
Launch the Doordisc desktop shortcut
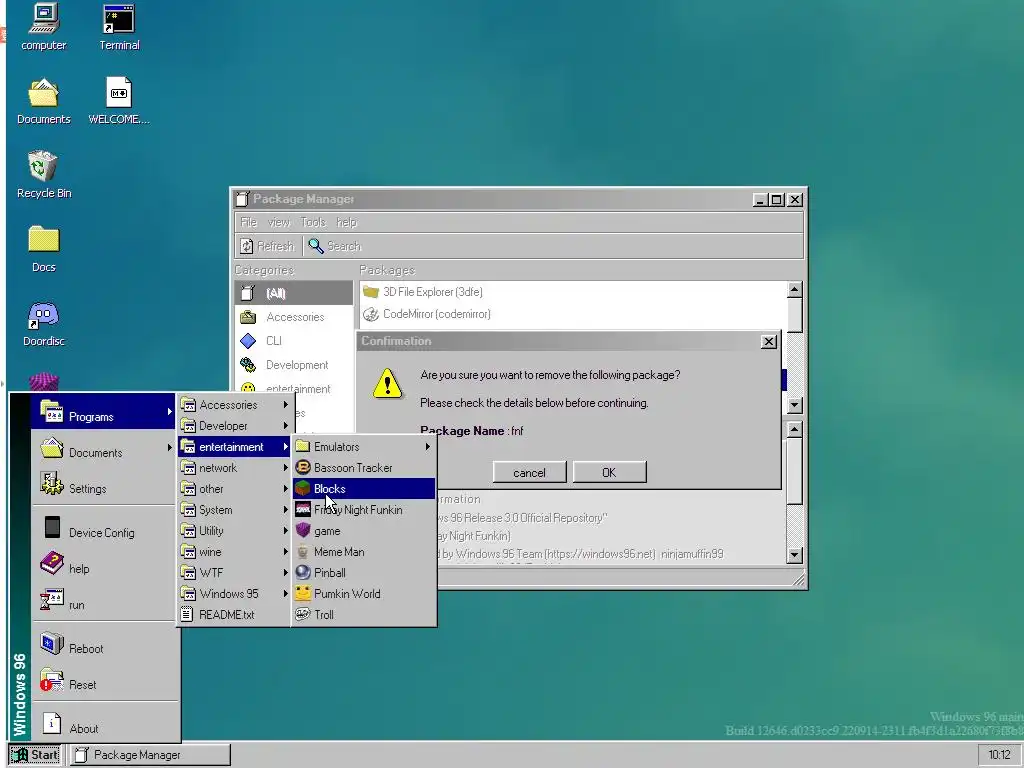44,323
